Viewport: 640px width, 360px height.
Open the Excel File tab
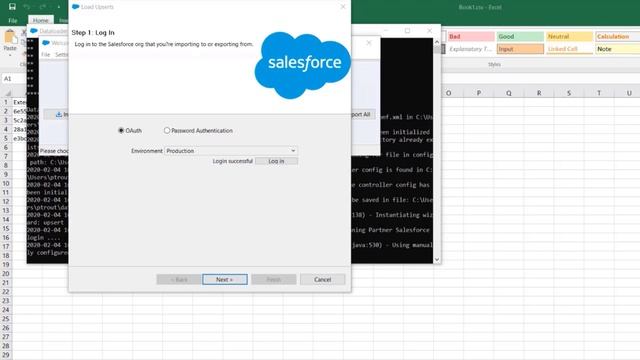[x=13, y=20]
